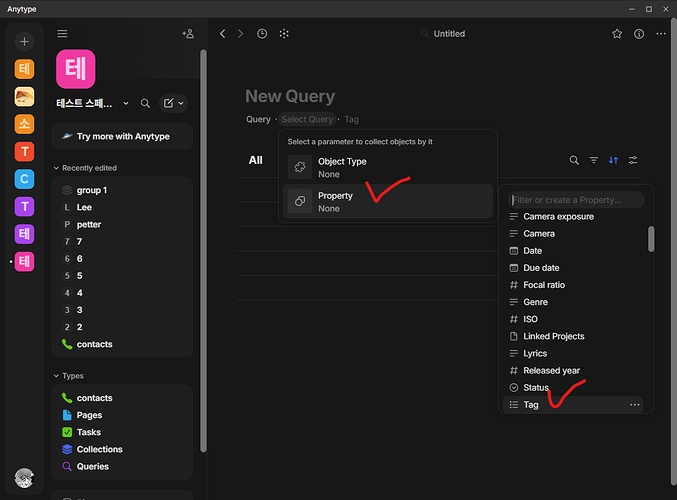Viewport: 677px width, 500px height.
Task: Click the Untitled search bar
Action: [443, 34]
